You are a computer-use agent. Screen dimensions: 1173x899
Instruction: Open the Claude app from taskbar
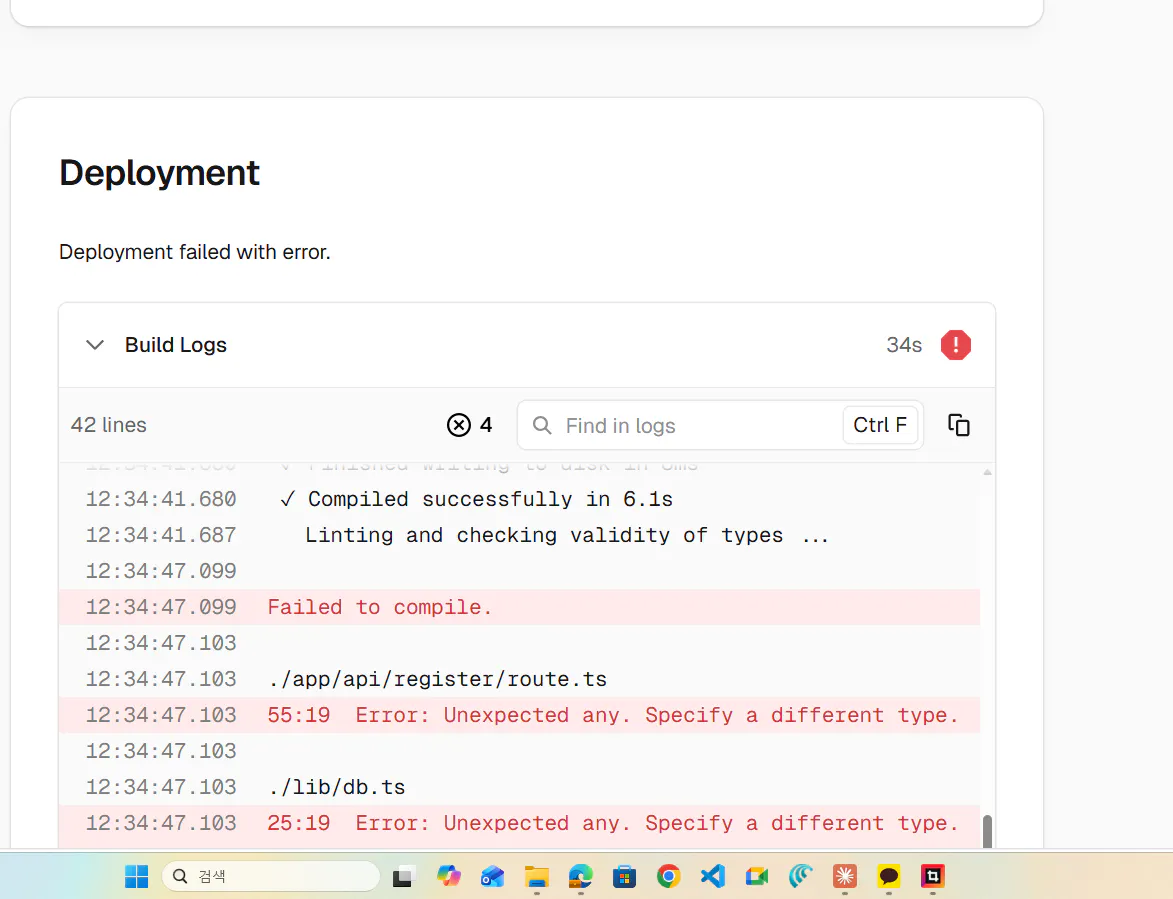(845, 877)
